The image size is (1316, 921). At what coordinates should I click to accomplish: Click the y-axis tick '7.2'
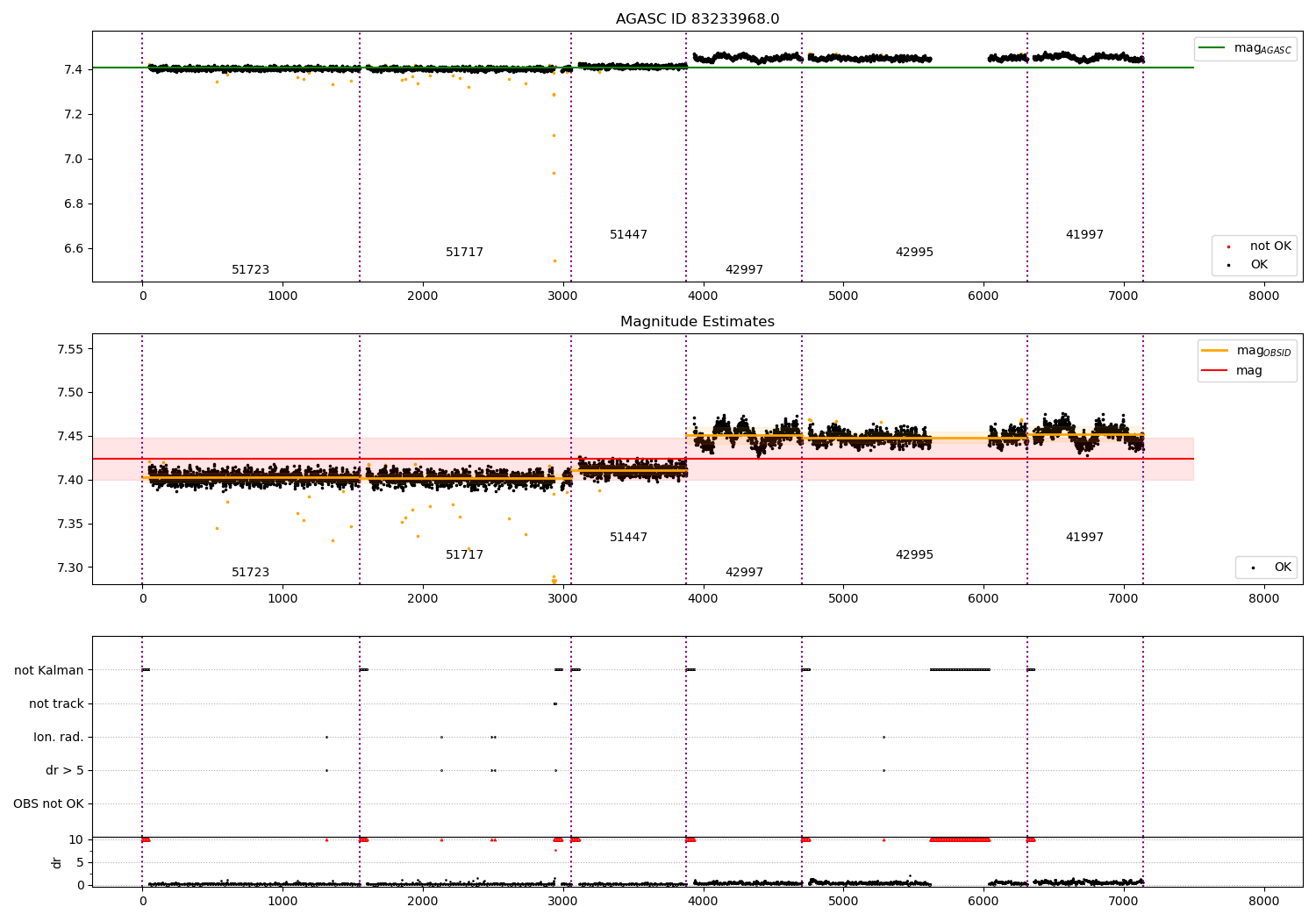pos(74,115)
